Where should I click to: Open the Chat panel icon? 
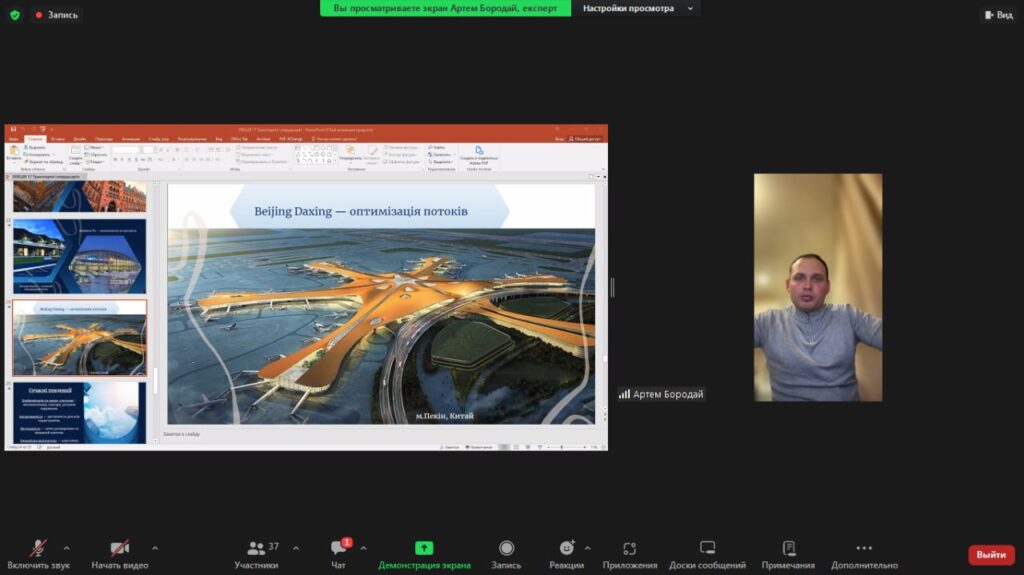[x=338, y=548]
